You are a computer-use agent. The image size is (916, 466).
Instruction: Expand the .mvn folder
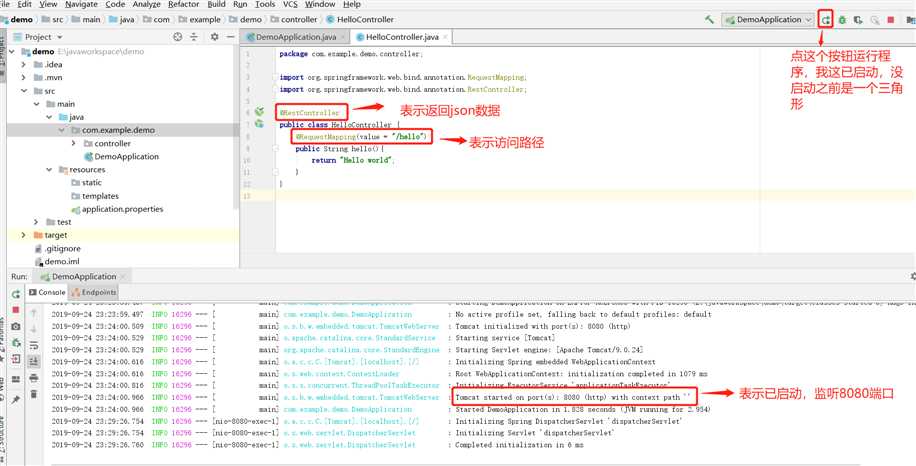[24, 77]
